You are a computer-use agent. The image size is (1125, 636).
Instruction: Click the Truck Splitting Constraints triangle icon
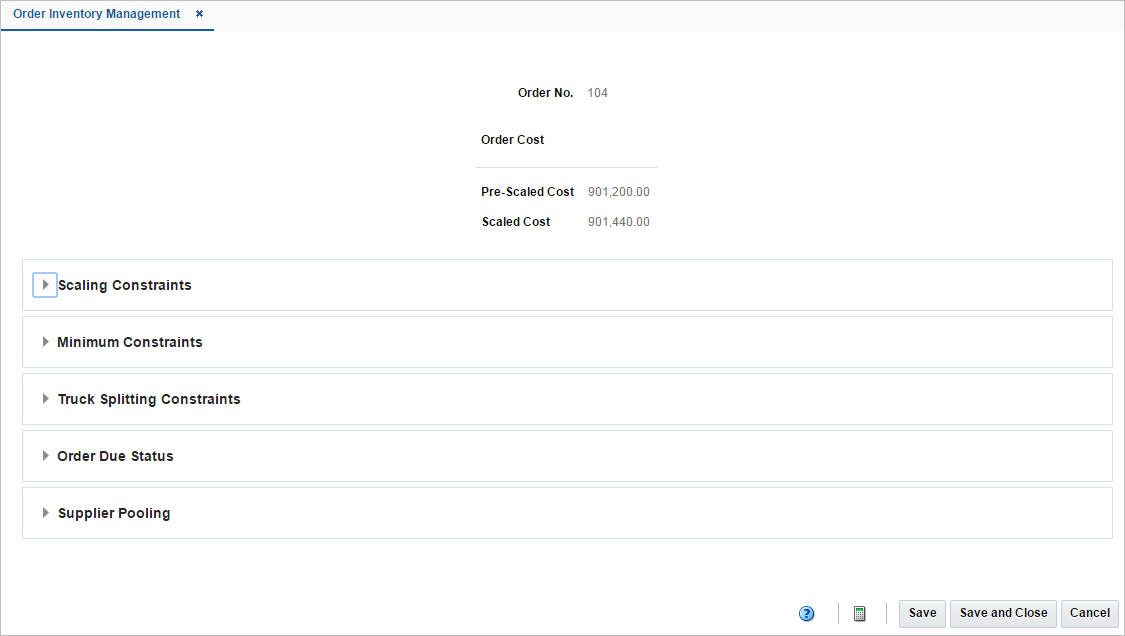click(x=44, y=398)
